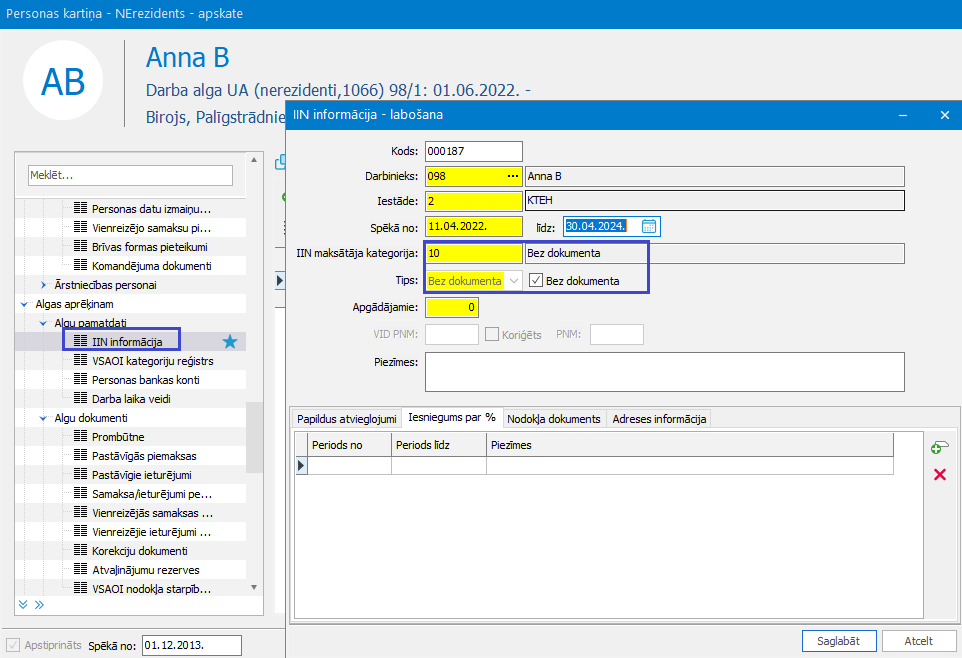The width and height of the screenshot is (962, 658).
Task: Click the double right arrows below tree
Action: 39,605
